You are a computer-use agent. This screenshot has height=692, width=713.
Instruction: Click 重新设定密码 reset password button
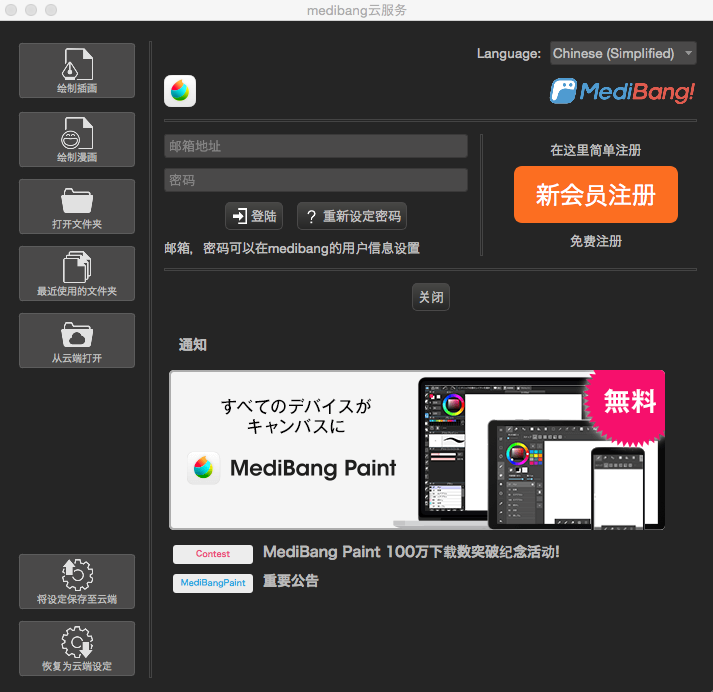pos(352,216)
